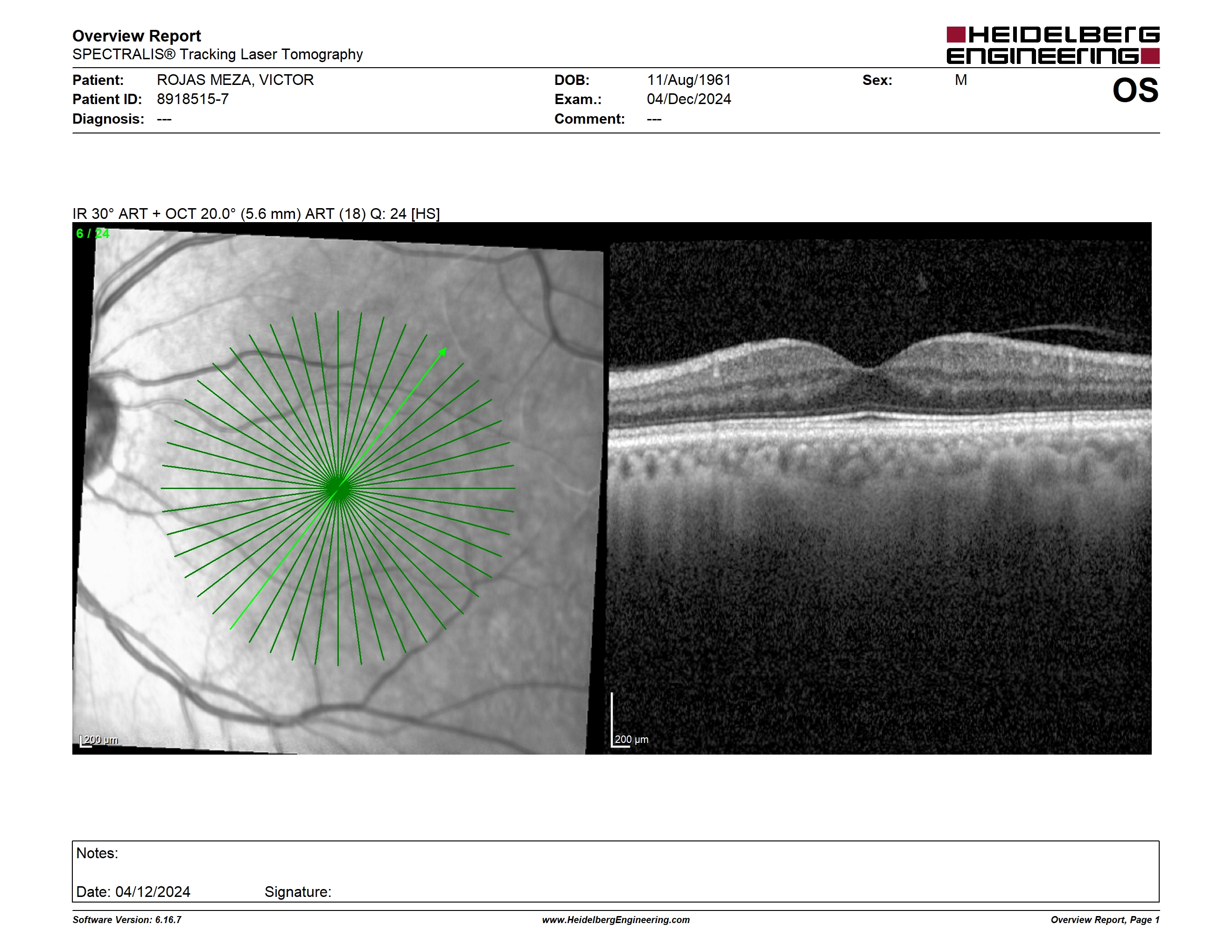Click the OS eye indicator
Screen dimensions: 1232x952
click(x=1135, y=90)
